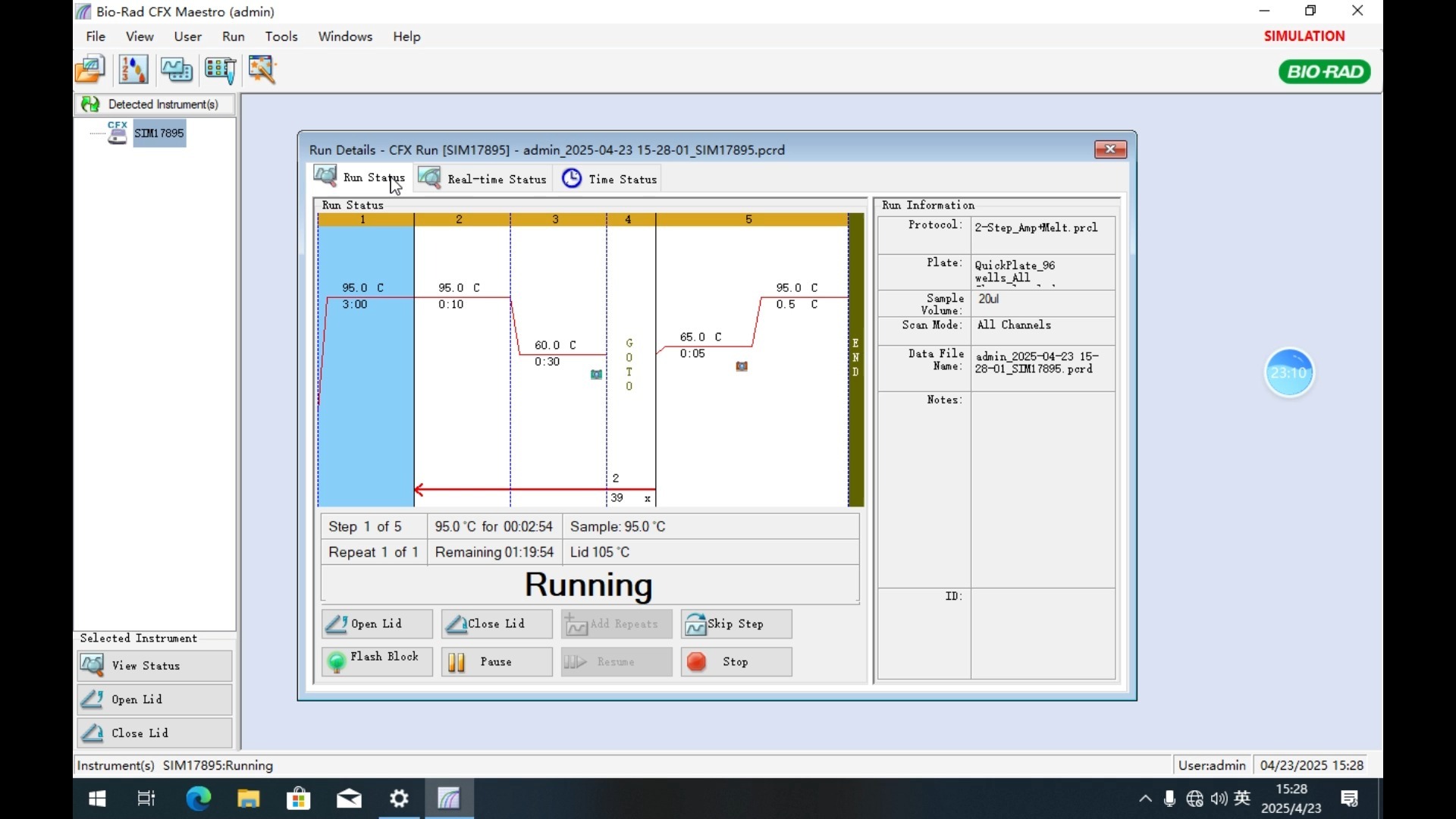Click the Notes field in Run Information
This screenshot has height=819, width=1456.
1043,489
